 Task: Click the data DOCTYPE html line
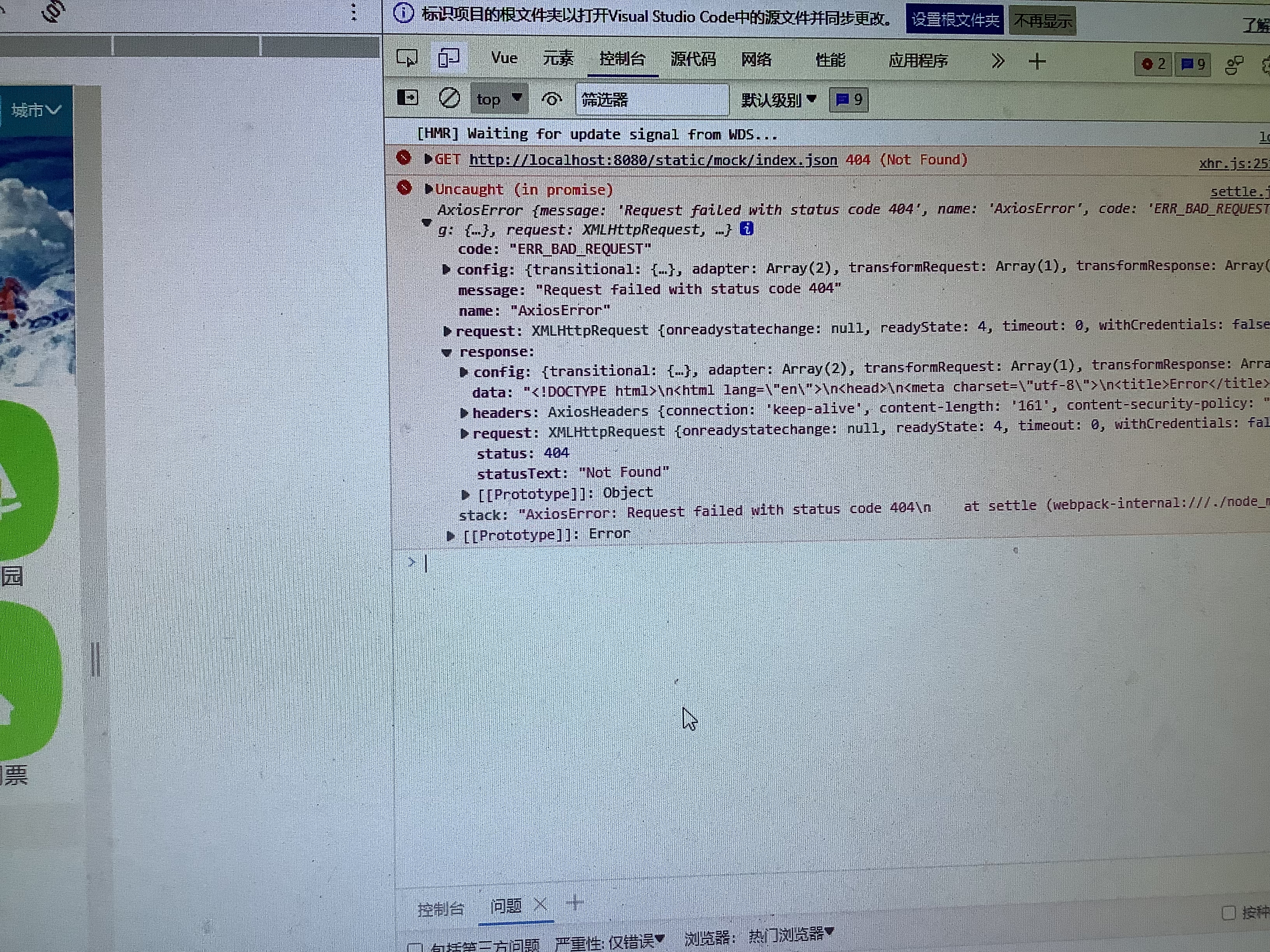[x=870, y=388]
